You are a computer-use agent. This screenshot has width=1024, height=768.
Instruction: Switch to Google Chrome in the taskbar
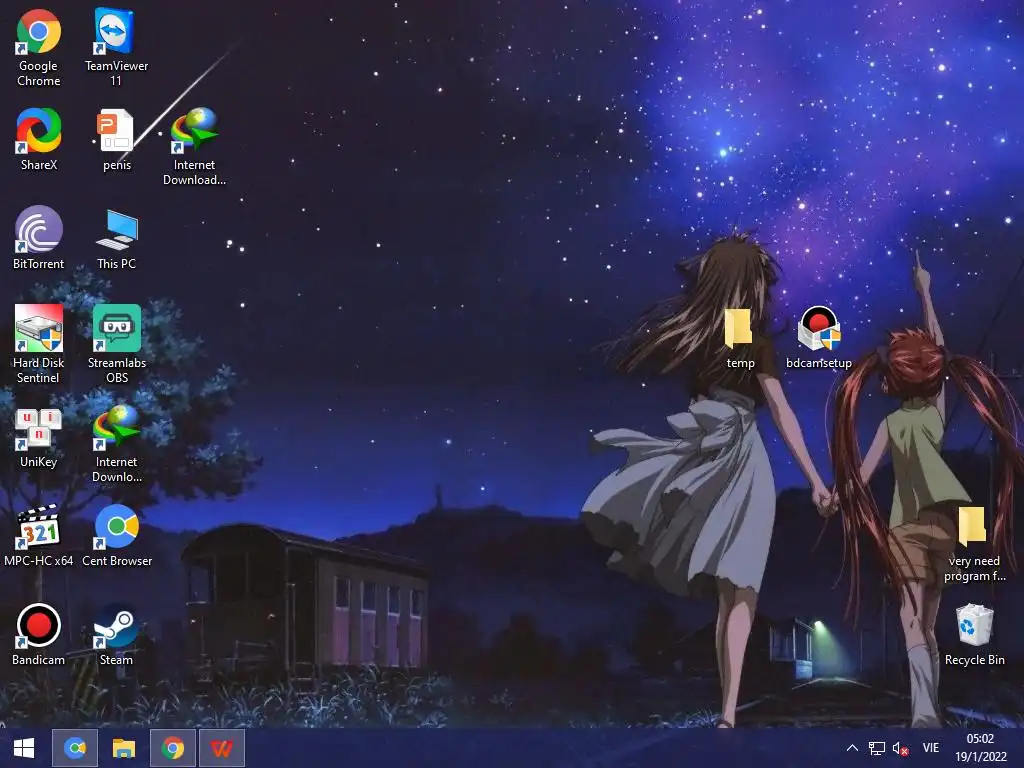click(x=172, y=748)
